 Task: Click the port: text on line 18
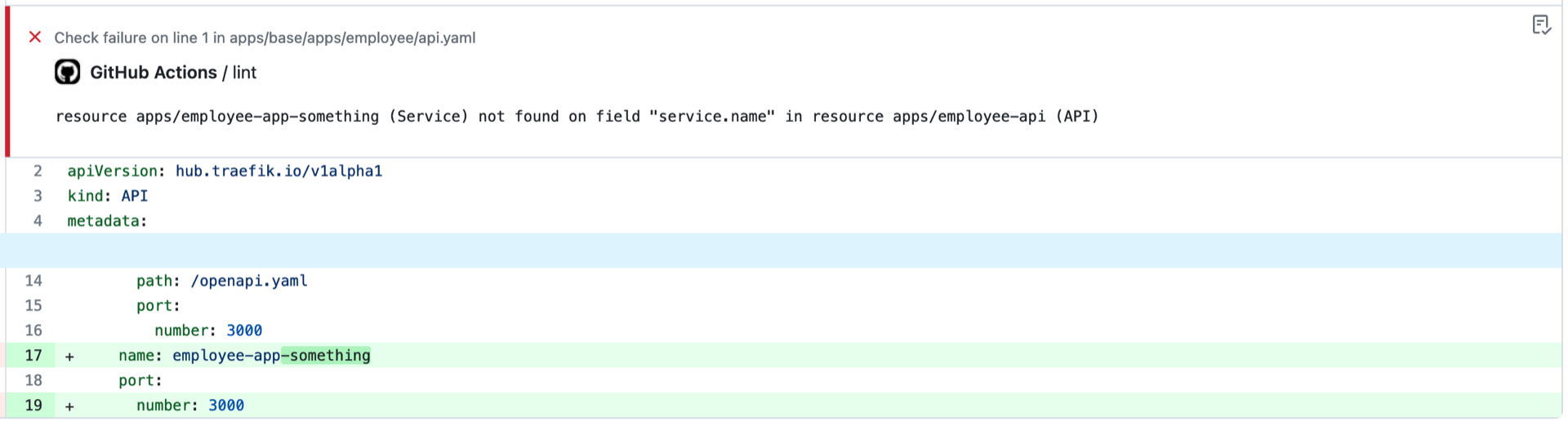coord(140,380)
